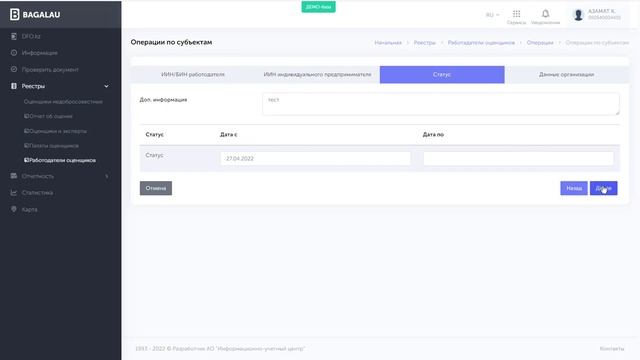
Task: Click the Карта map pin icon
Action: [14, 209]
